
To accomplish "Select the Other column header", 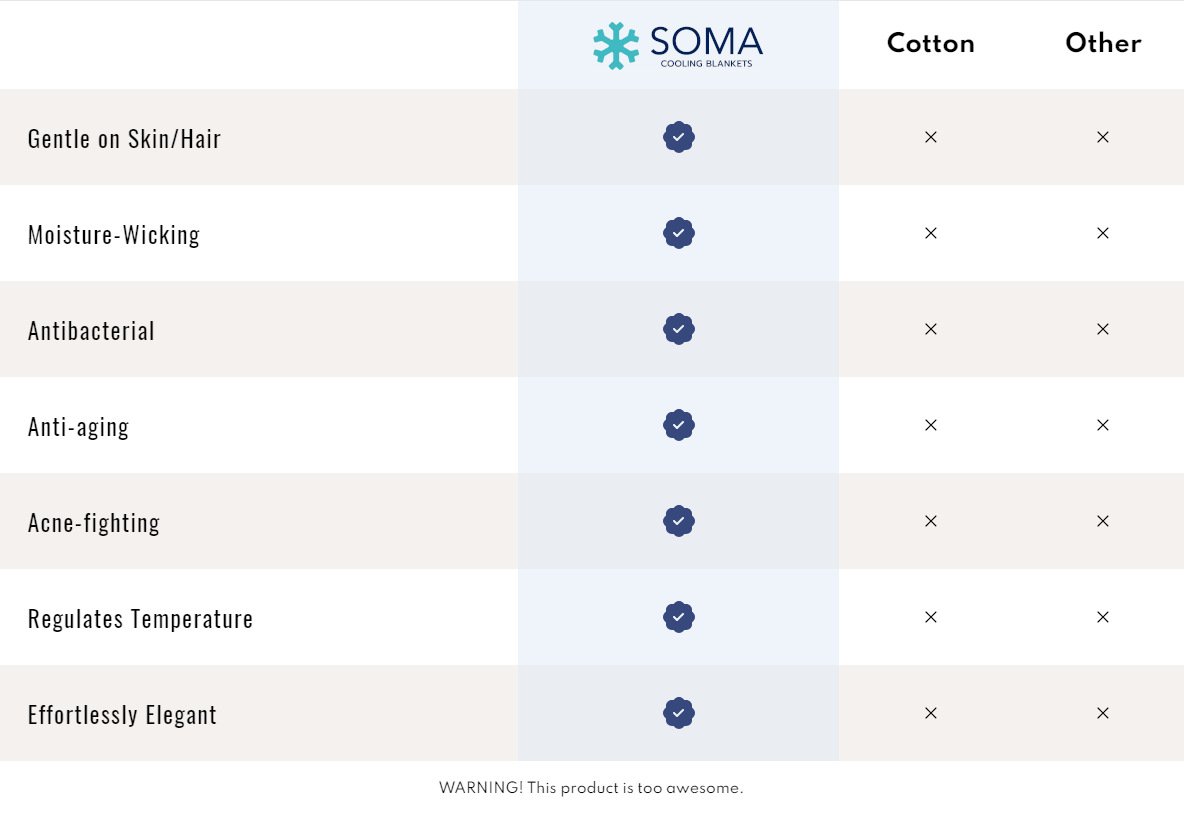I will [1103, 44].
